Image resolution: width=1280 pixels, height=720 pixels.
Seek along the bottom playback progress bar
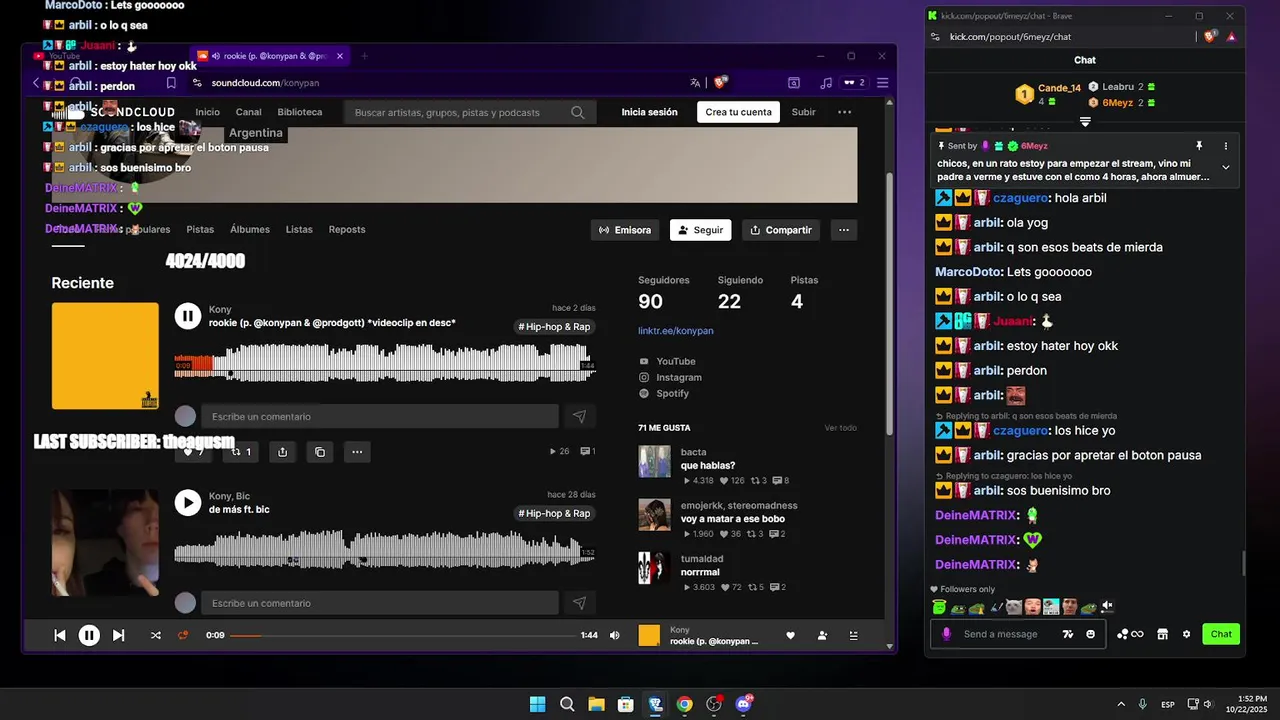(x=403, y=635)
